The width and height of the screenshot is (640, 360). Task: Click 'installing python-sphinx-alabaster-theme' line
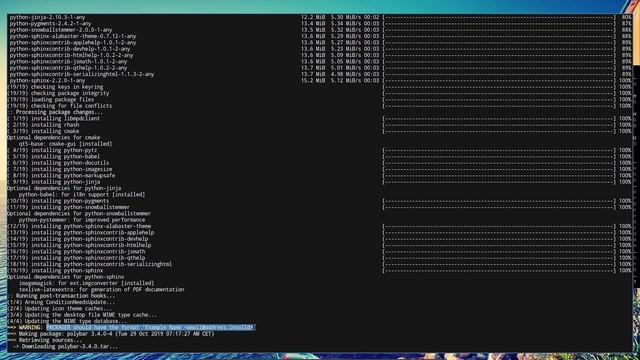click(79, 226)
